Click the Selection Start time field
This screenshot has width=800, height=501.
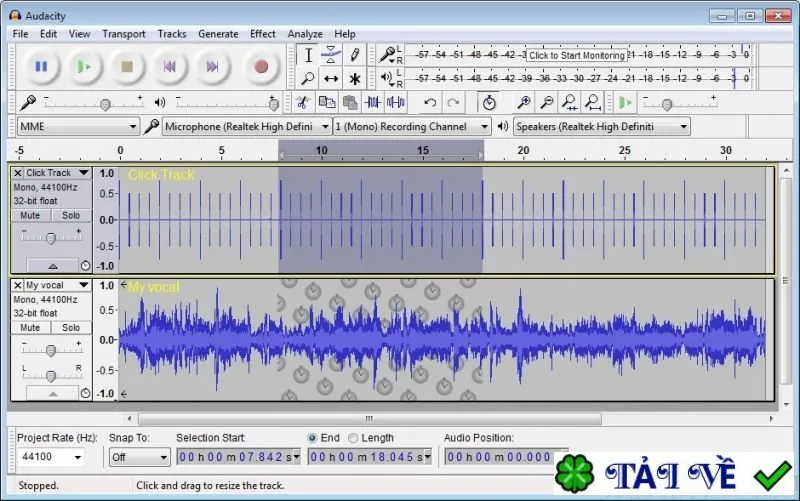pos(238,457)
